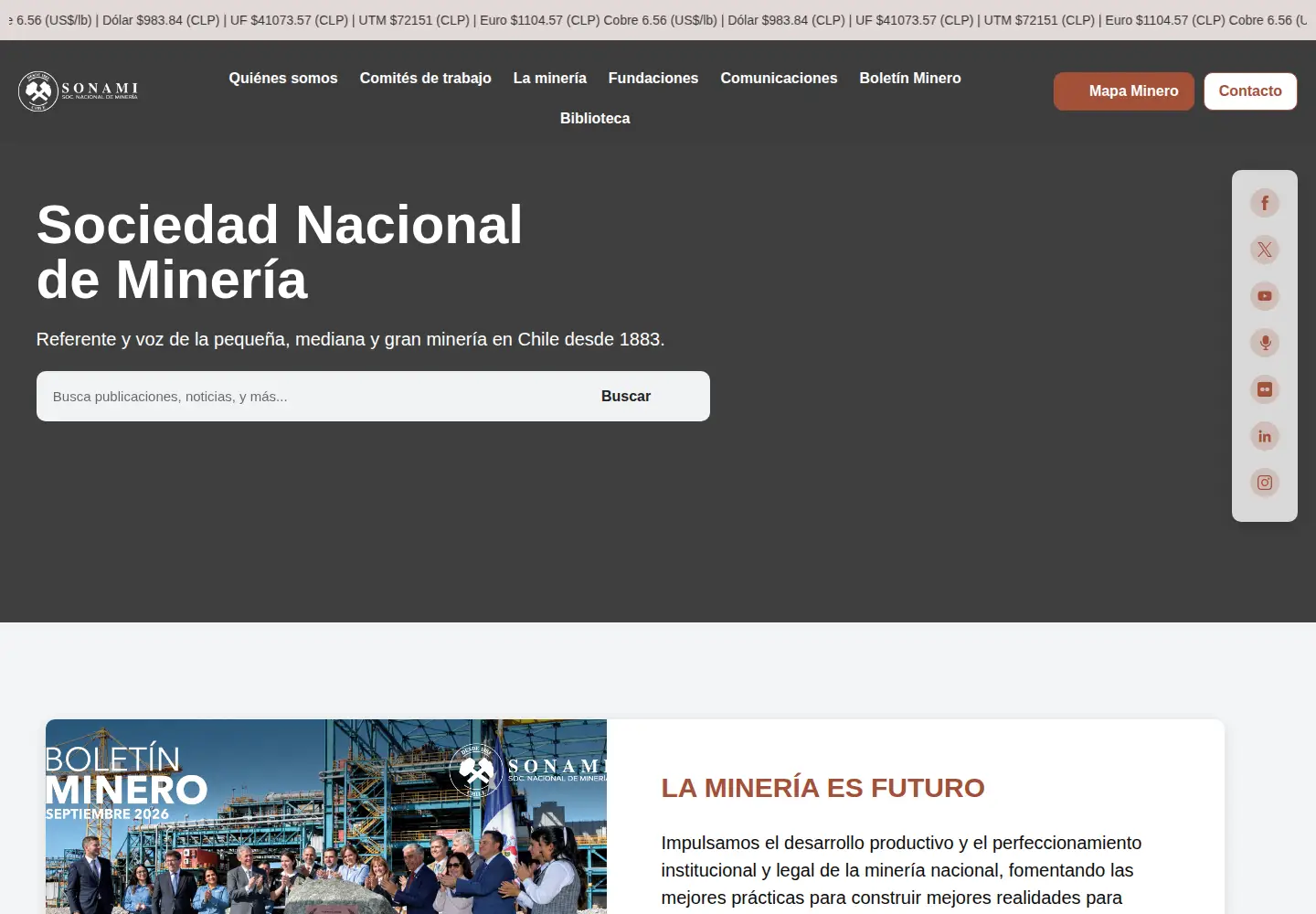Open the Boletín Minero Septiembre 2026 cover image
Image resolution: width=1316 pixels, height=914 pixels.
point(326,816)
